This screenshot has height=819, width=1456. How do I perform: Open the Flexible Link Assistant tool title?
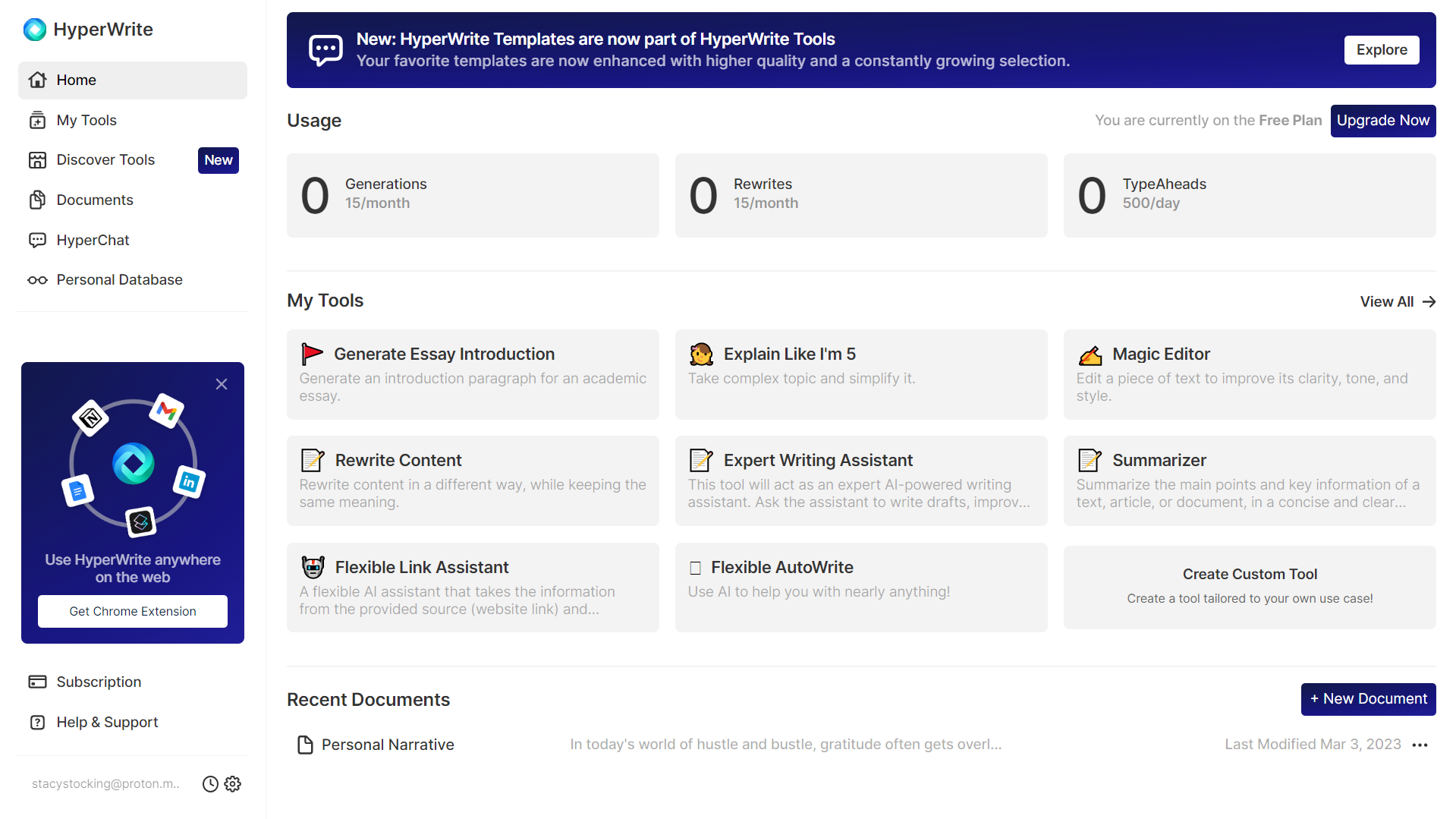(422, 568)
